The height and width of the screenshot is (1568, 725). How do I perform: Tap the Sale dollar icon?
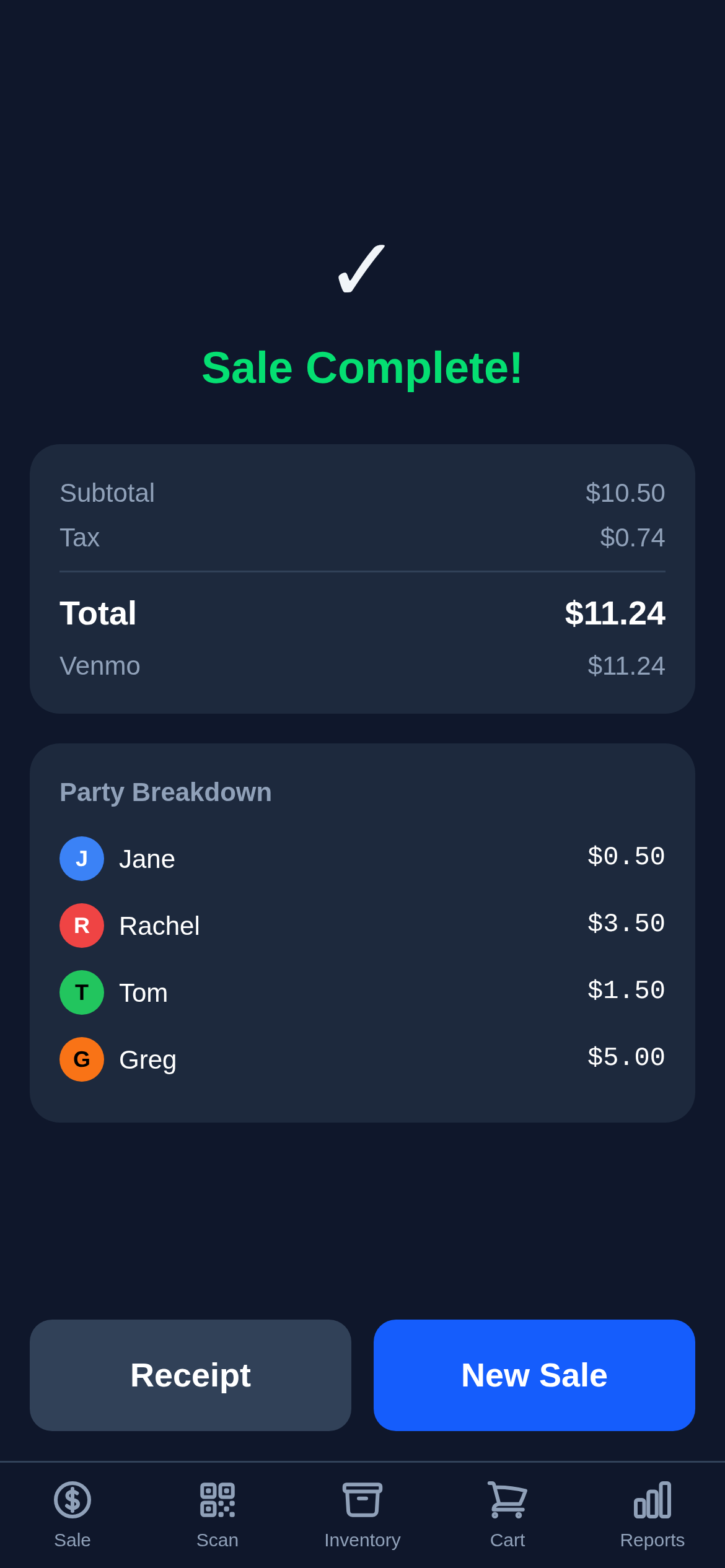pos(72,1500)
